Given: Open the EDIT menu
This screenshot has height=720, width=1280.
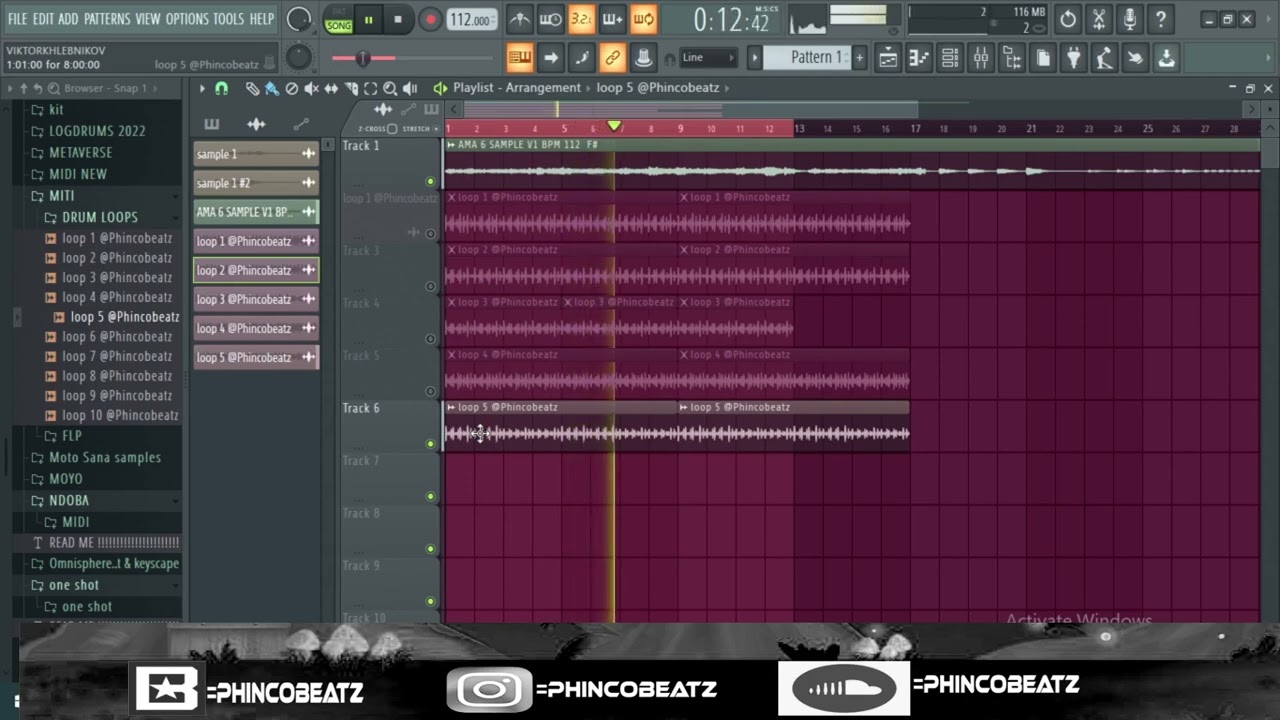Looking at the screenshot, I should tap(43, 19).
